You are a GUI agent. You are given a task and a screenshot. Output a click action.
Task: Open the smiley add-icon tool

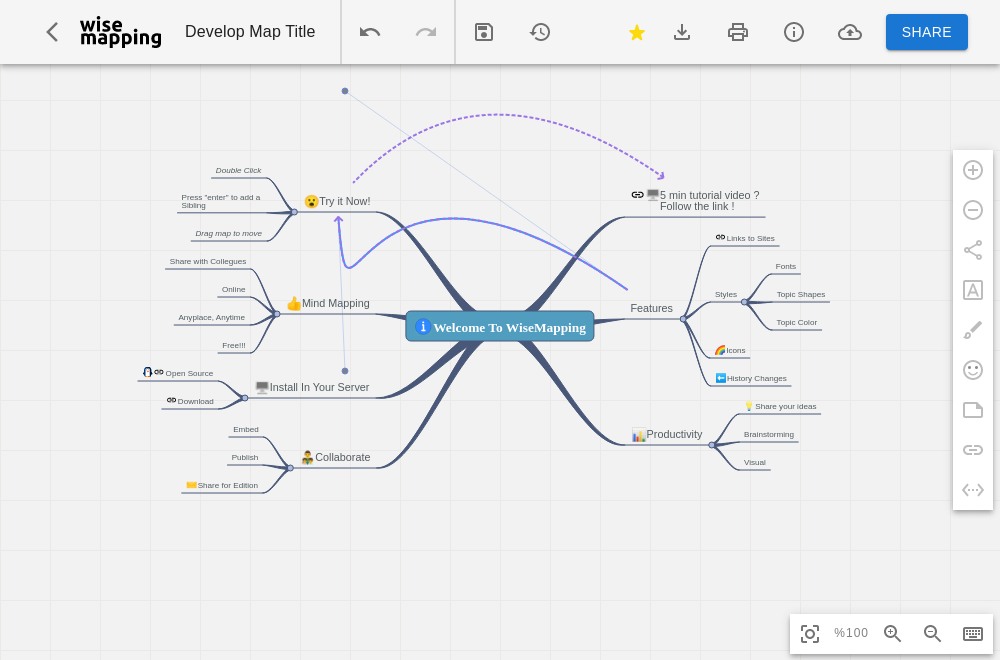[973, 370]
